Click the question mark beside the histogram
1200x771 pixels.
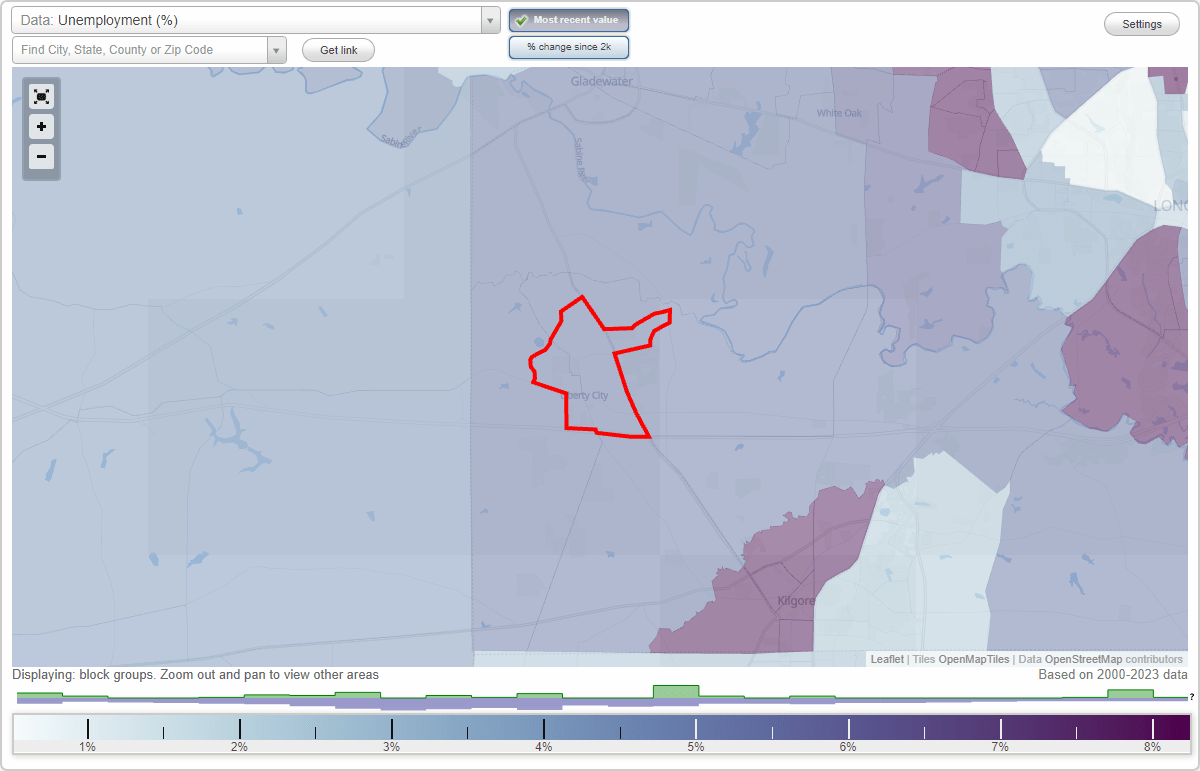pos(1192,696)
